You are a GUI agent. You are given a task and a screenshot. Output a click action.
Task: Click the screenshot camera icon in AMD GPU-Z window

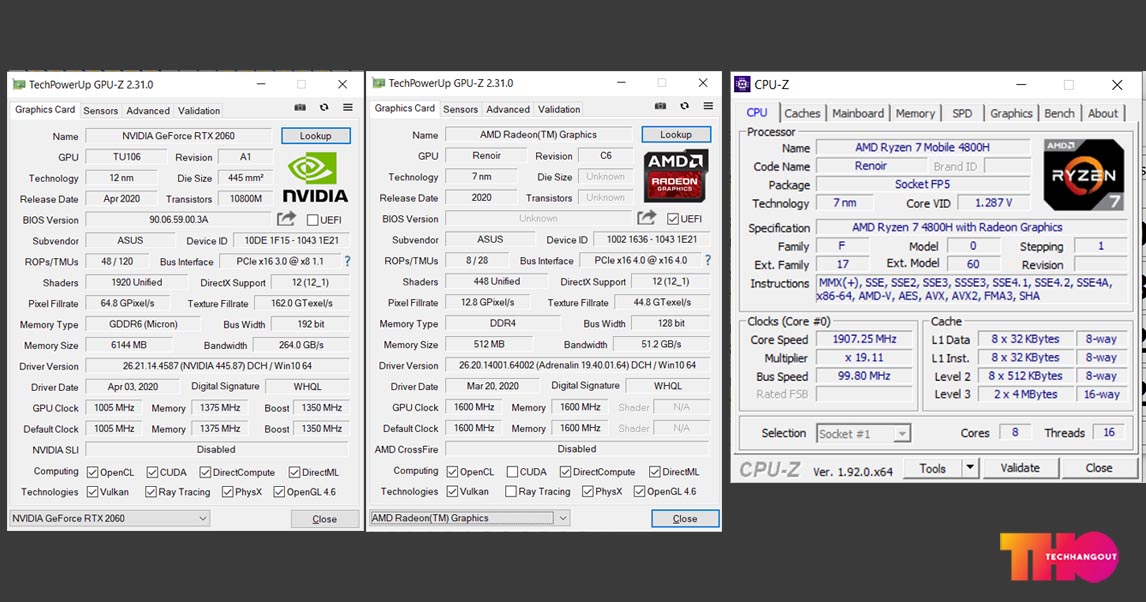660,106
